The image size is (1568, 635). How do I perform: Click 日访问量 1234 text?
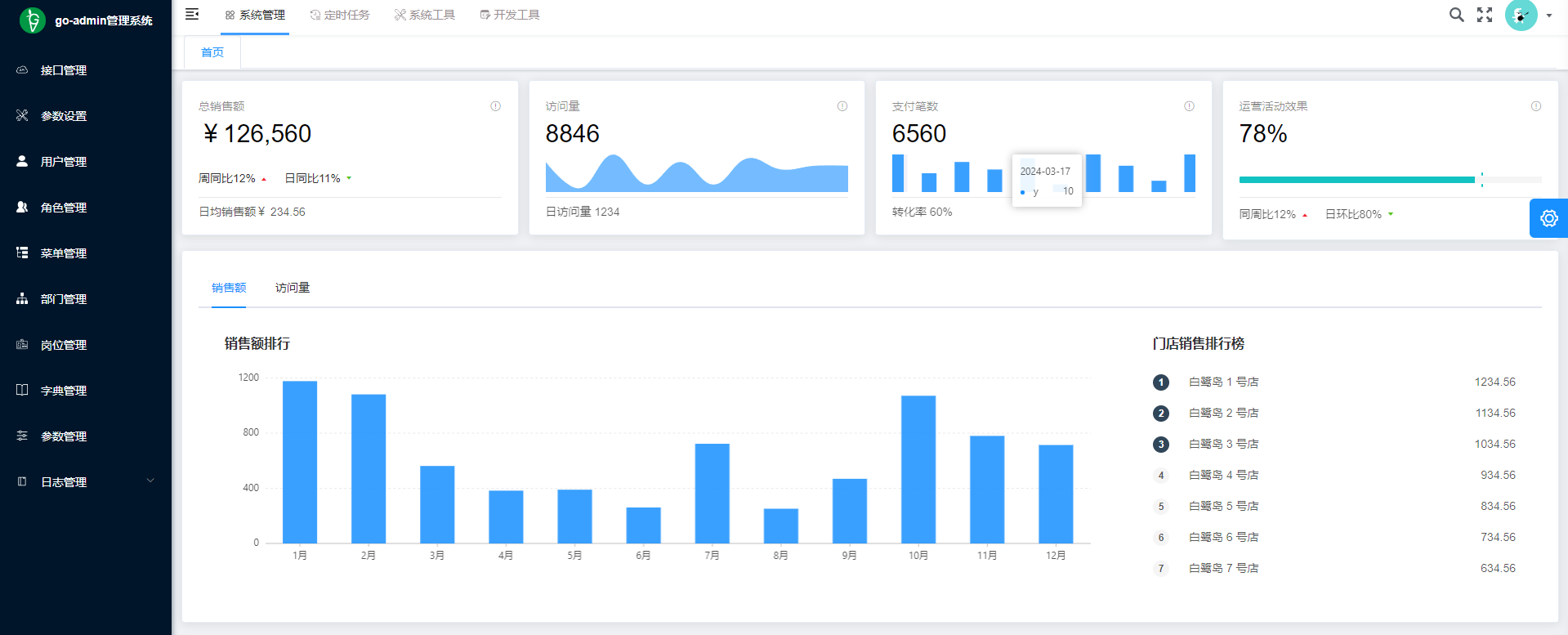pyautogui.click(x=583, y=212)
